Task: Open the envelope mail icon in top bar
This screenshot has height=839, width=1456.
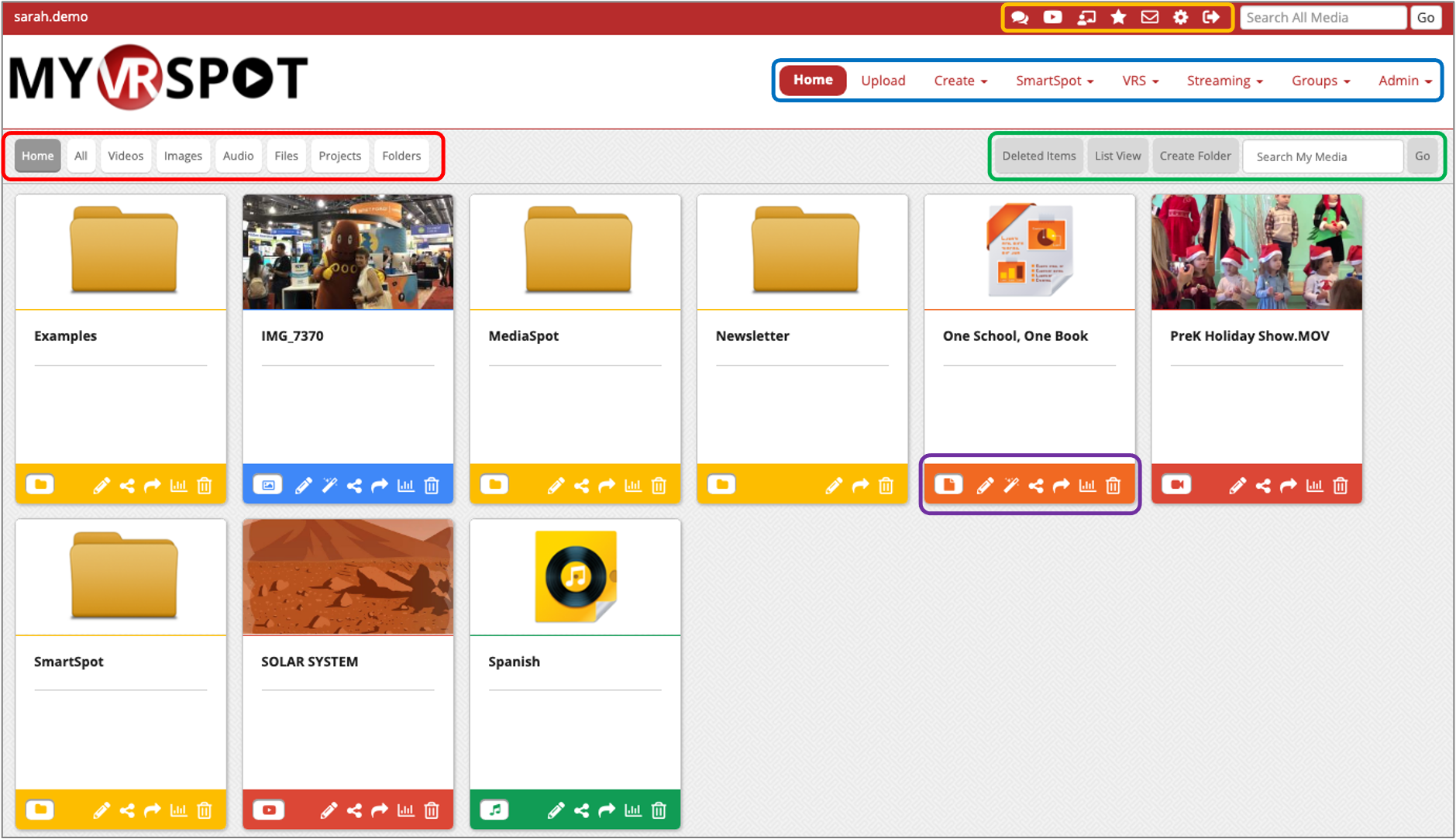Action: coord(1150,17)
